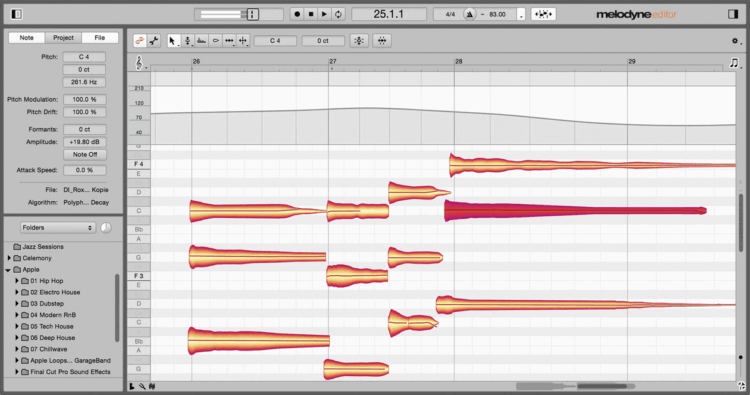Edit the 83.00 tempo value

click(497, 14)
